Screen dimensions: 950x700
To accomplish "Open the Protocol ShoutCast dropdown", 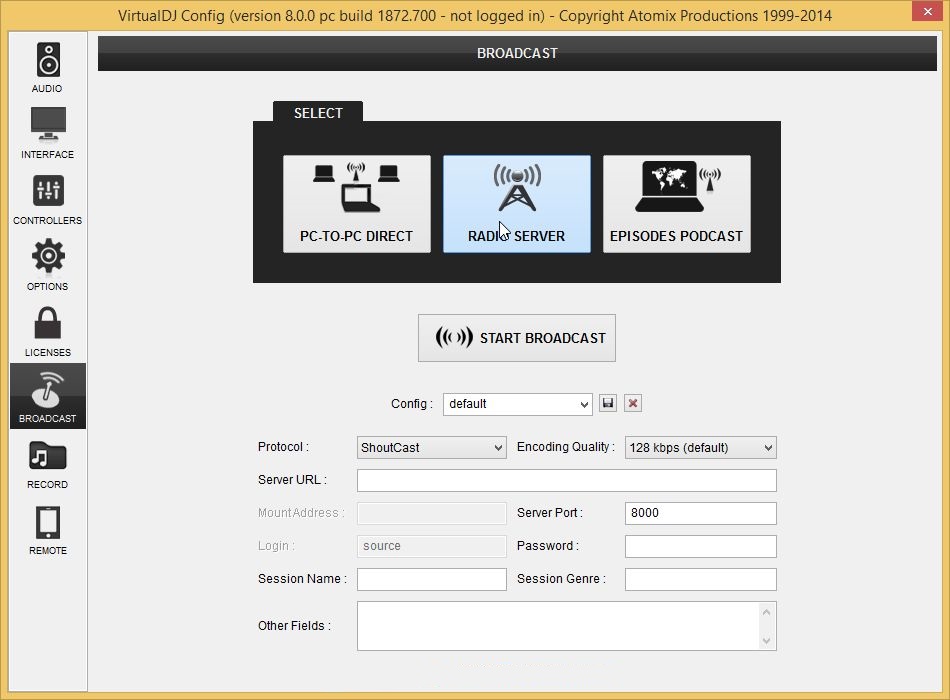I will coord(431,447).
